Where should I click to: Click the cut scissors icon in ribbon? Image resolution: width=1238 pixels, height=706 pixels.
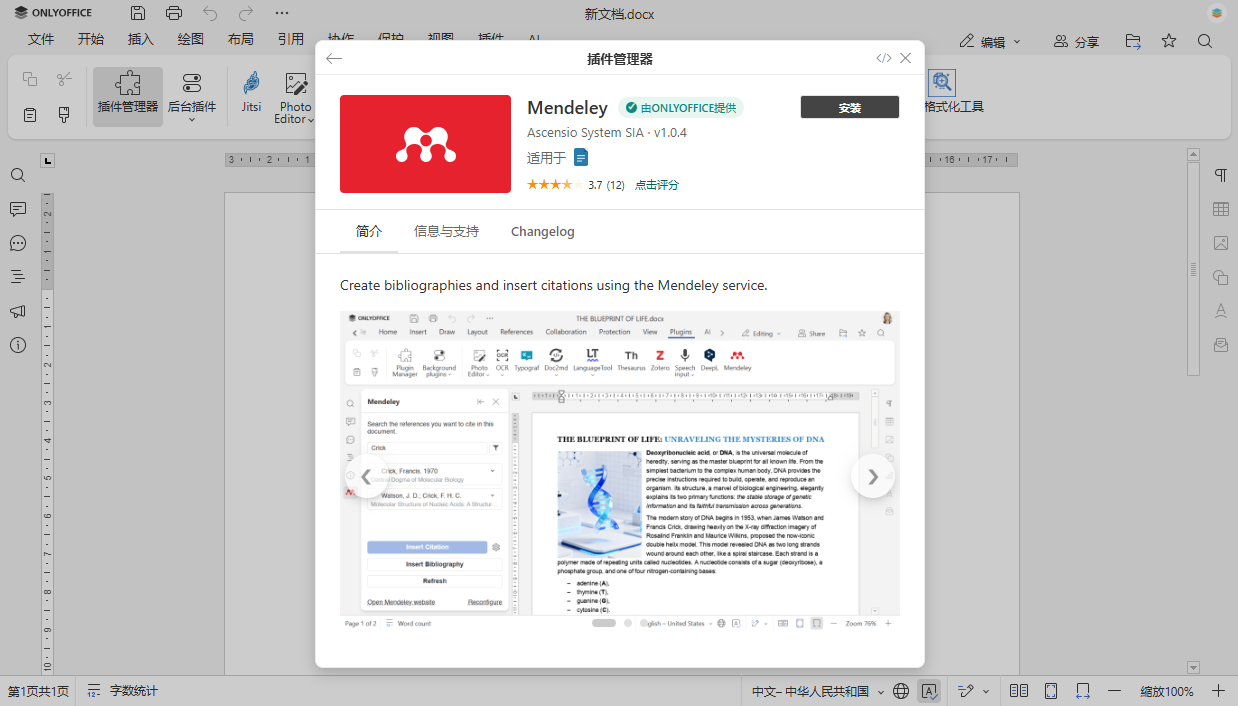click(x=64, y=79)
